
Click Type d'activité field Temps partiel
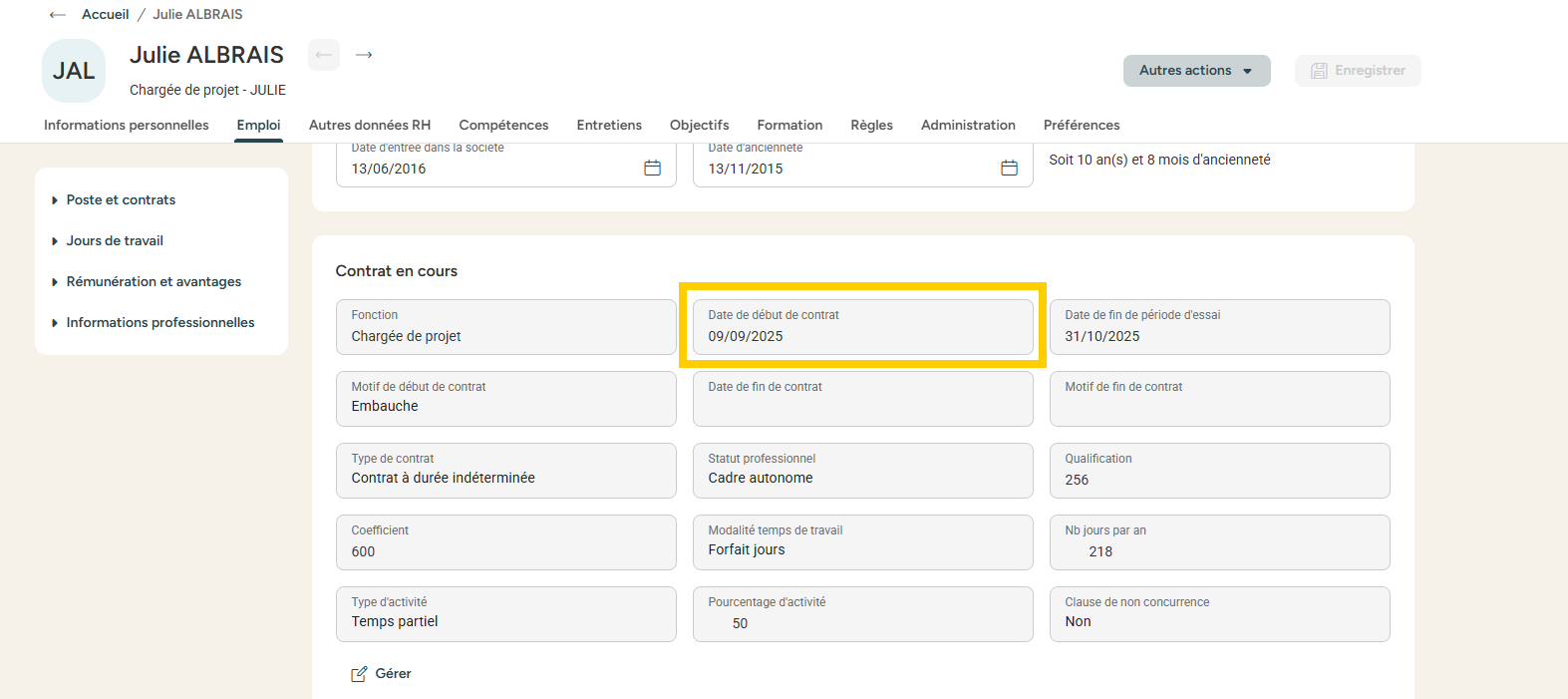coord(506,614)
